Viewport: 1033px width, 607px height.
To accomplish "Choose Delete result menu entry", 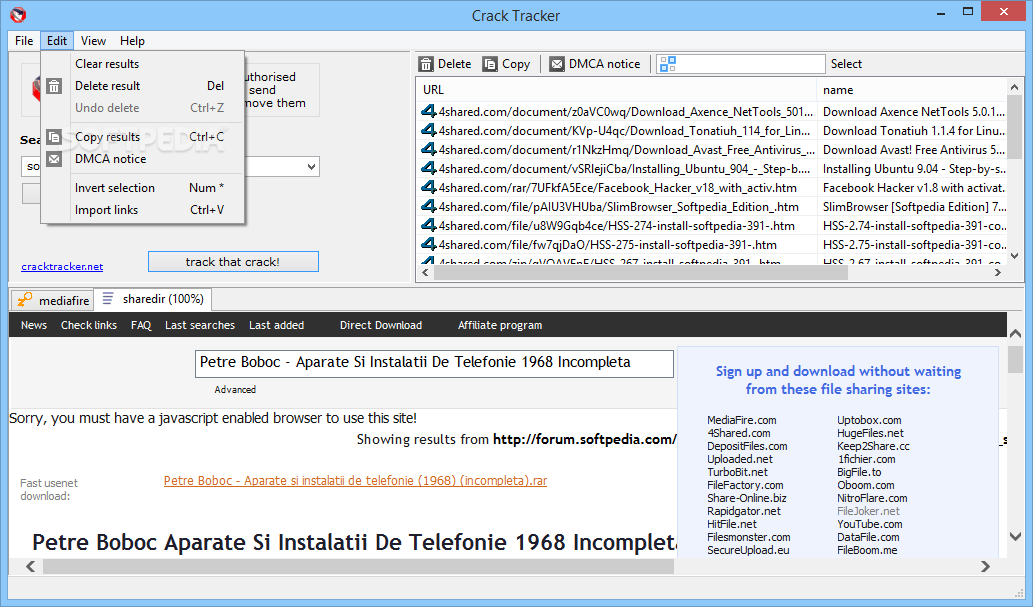I will click(142, 86).
